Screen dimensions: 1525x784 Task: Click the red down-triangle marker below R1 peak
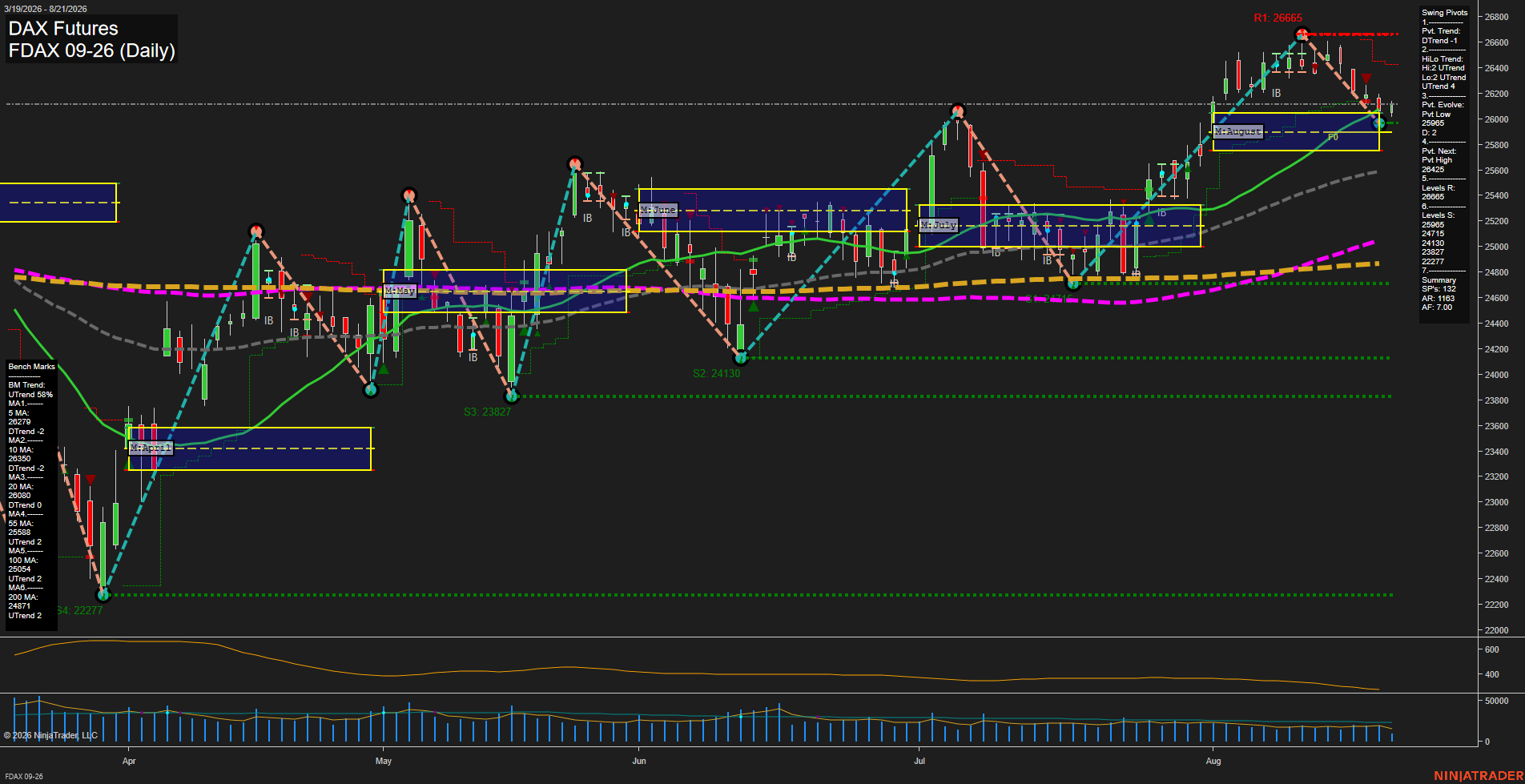1366,78
